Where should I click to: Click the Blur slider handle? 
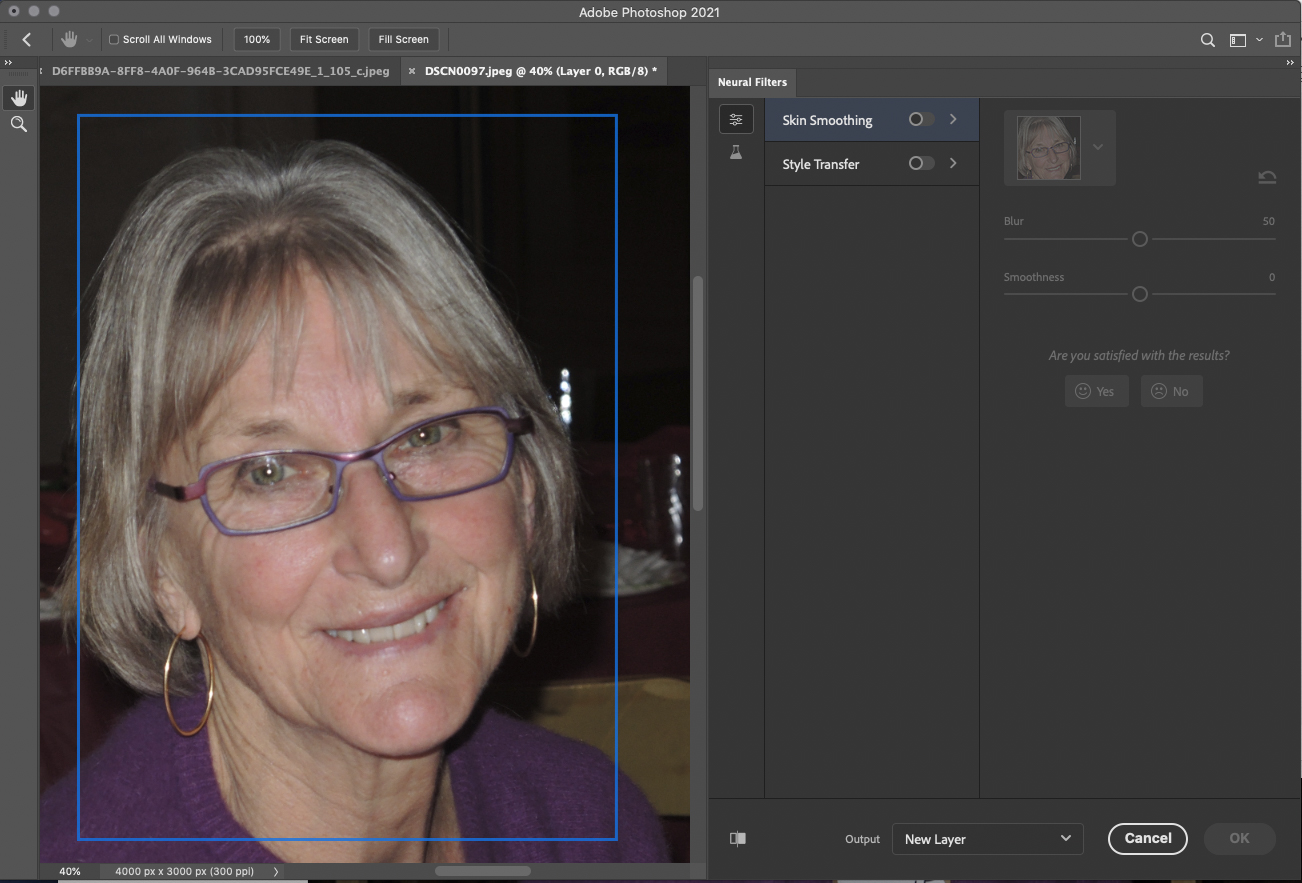[1139, 239]
